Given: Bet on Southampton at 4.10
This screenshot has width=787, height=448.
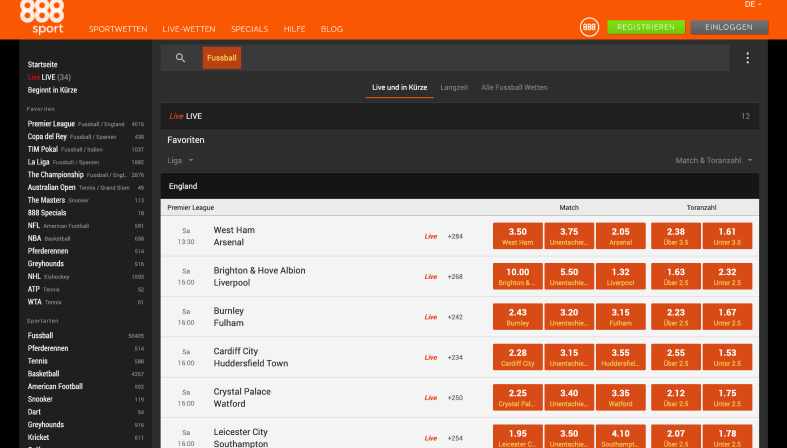Looking at the screenshot, I should [x=620, y=437].
